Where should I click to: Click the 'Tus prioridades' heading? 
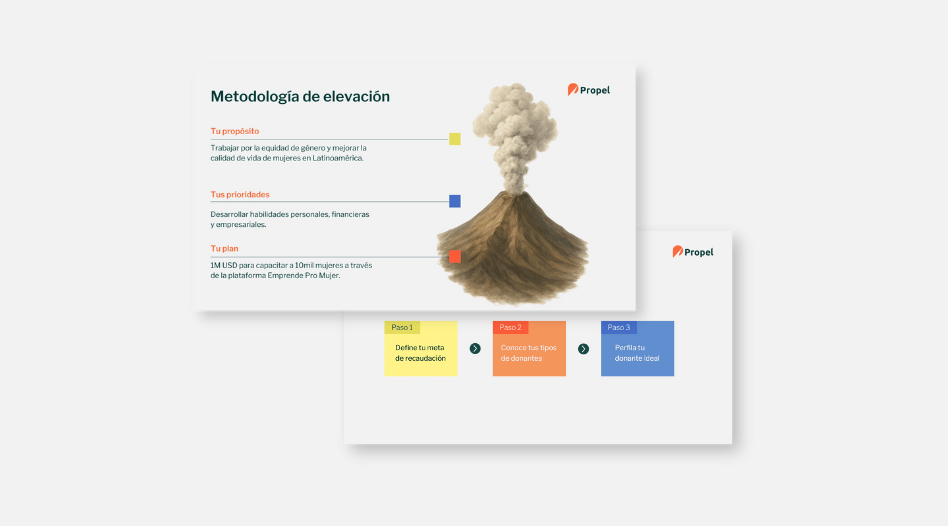[240, 195]
